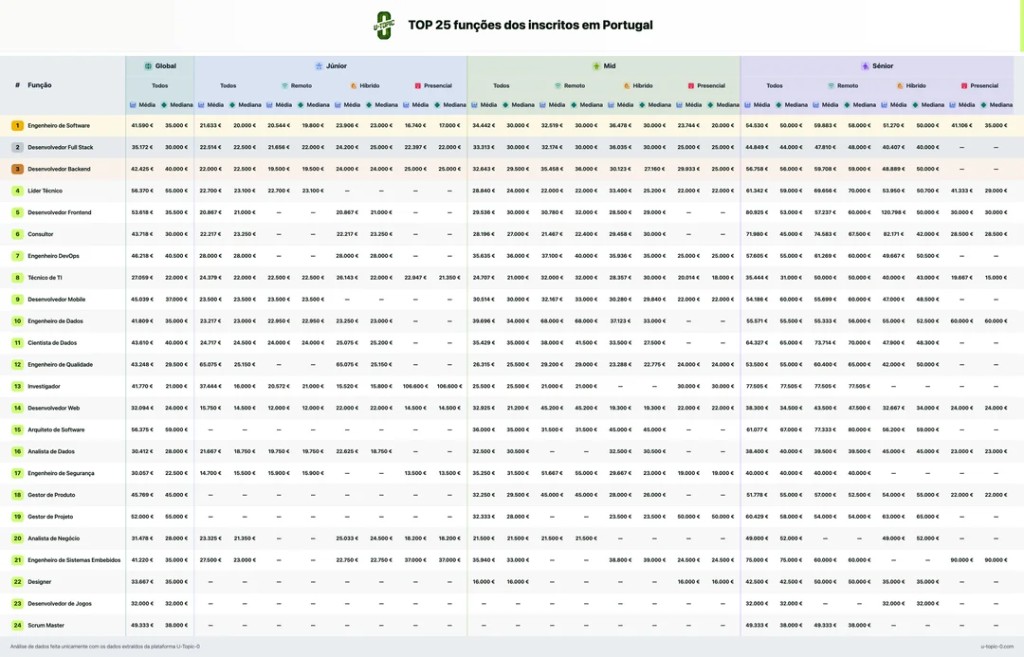Click the Mediana icon in the Global column
1024x657 pixels.
pyautogui.click(x=164, y=104)
